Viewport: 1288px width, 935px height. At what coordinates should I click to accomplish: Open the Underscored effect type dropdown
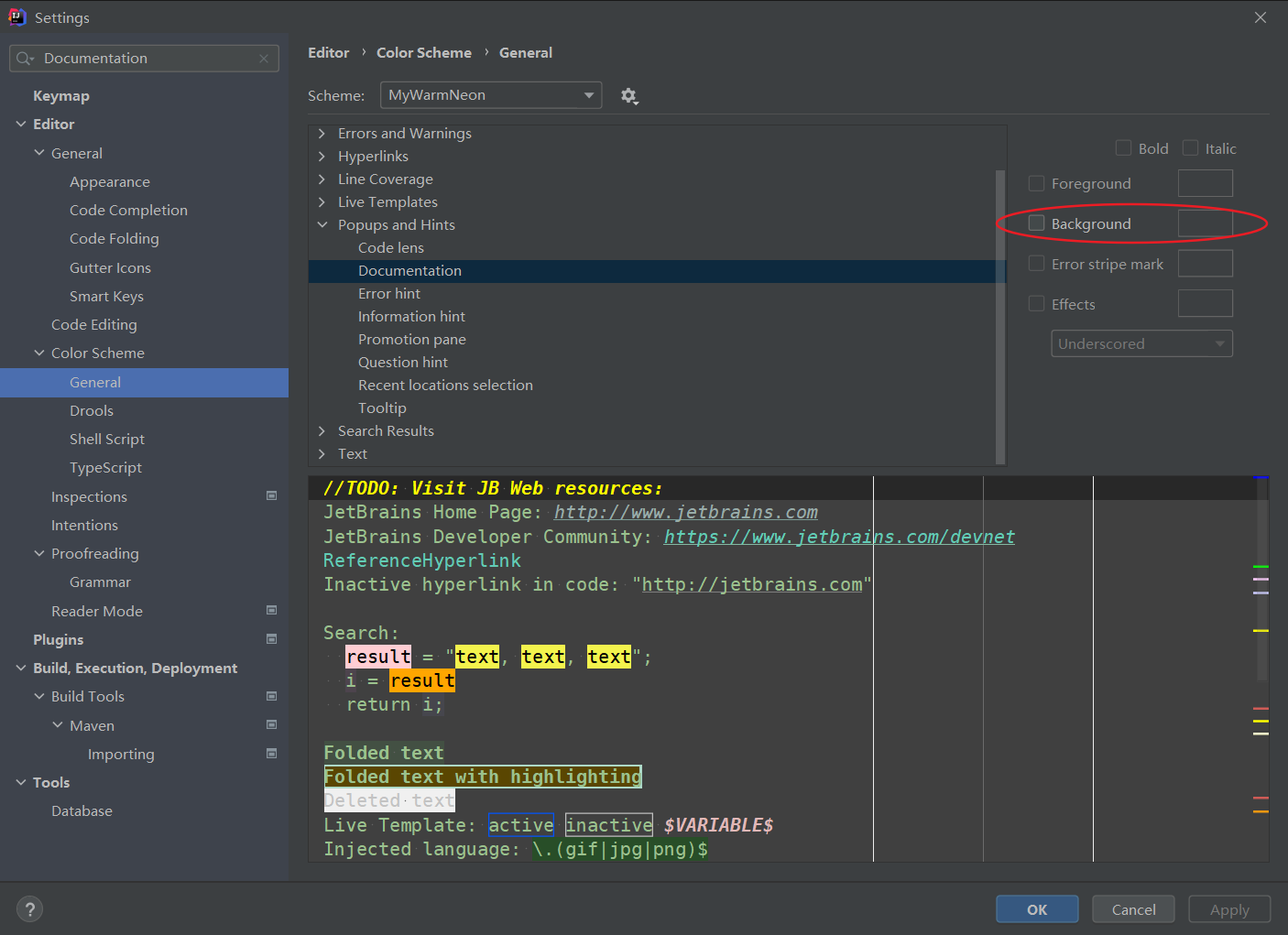pyautogui.click(x=1141, y=343)
